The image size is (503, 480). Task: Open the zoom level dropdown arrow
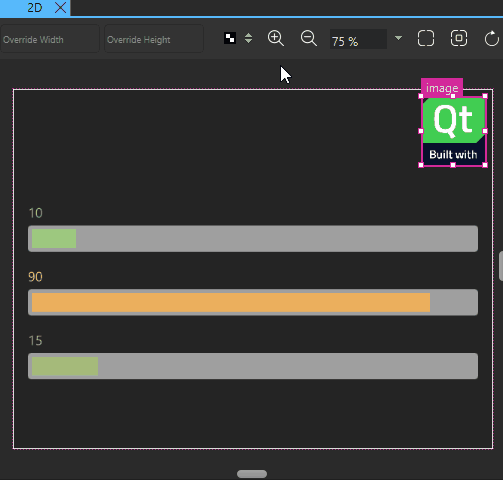tap(398, 38)
